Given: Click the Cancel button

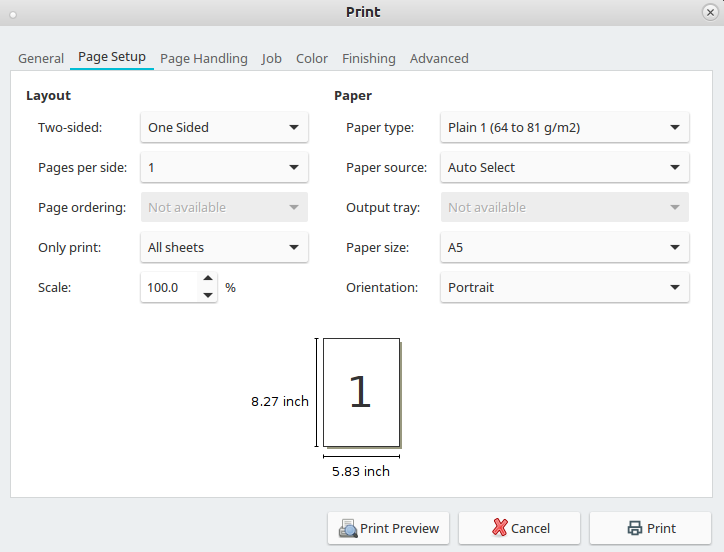Looking at the screenshot, I should tap(519, 528).
